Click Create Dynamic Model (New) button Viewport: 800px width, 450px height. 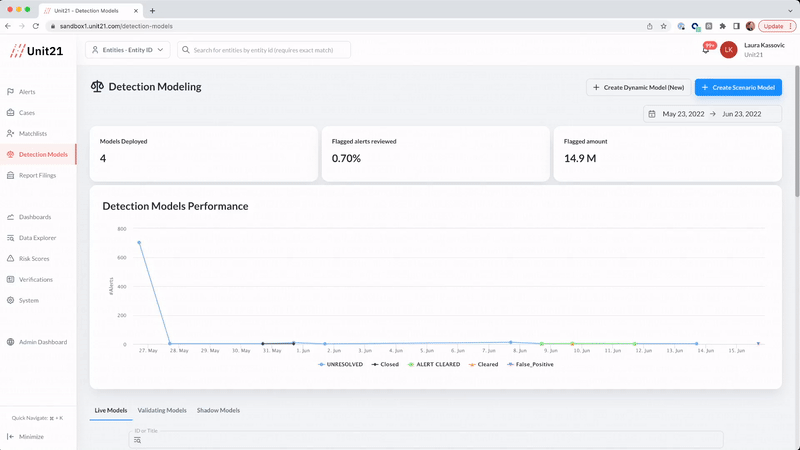click(x=638, y=87)
